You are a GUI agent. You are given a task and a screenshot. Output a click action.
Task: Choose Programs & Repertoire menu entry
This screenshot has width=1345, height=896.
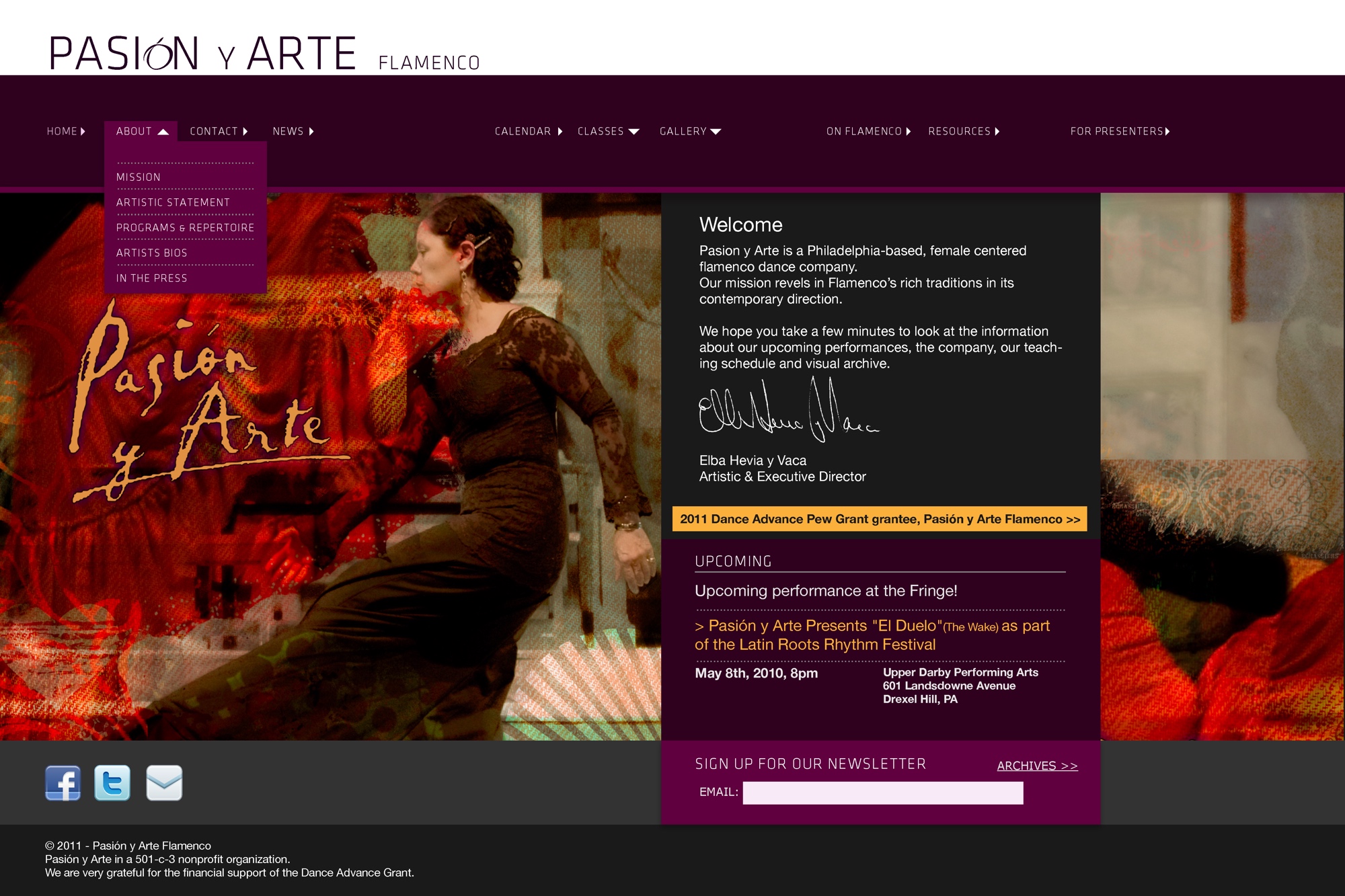coord(185,228)
